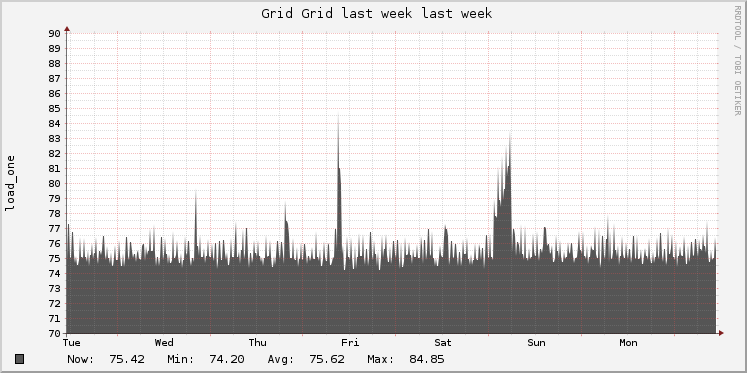This screenshot has width=747, height=373.
Task: Click the Thu x-axis label
Action: click(x=257, y=343)
